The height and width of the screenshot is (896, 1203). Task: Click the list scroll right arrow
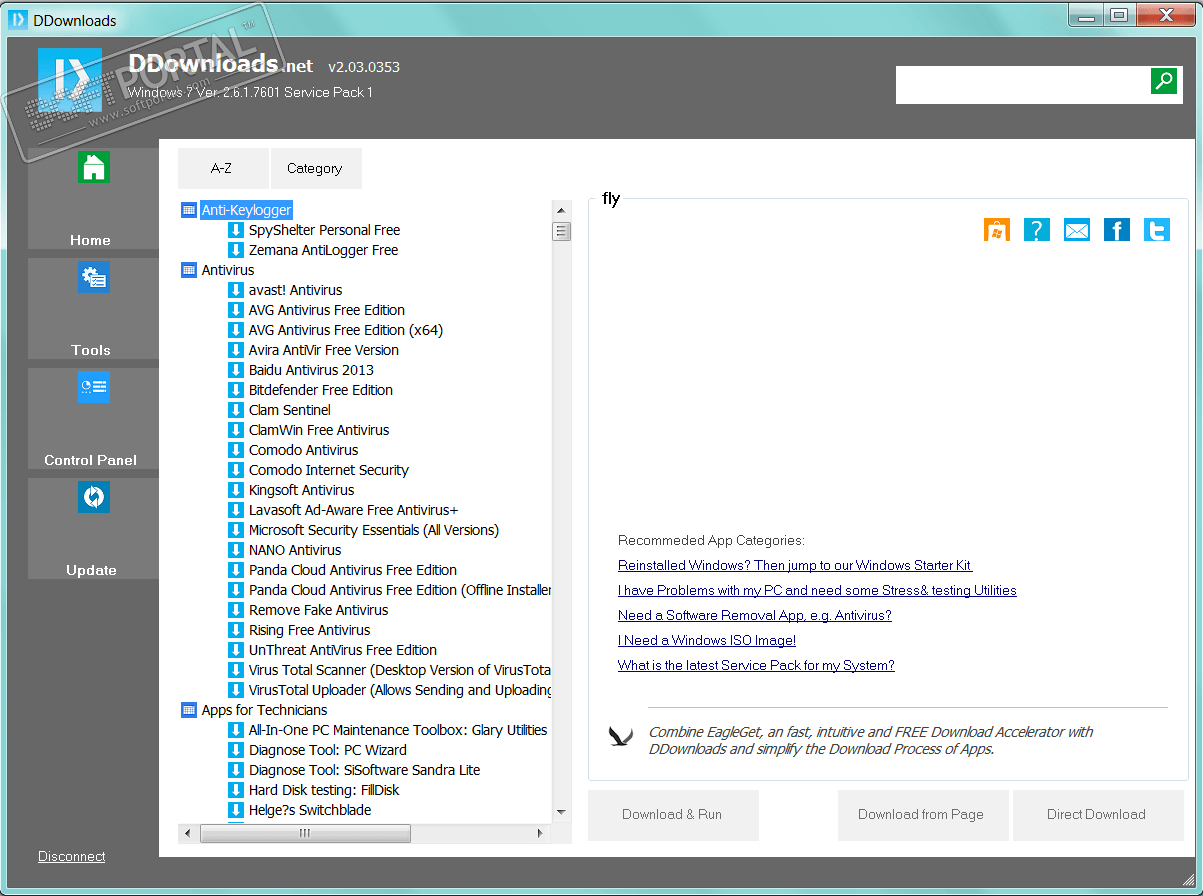(x=540, y=832)
